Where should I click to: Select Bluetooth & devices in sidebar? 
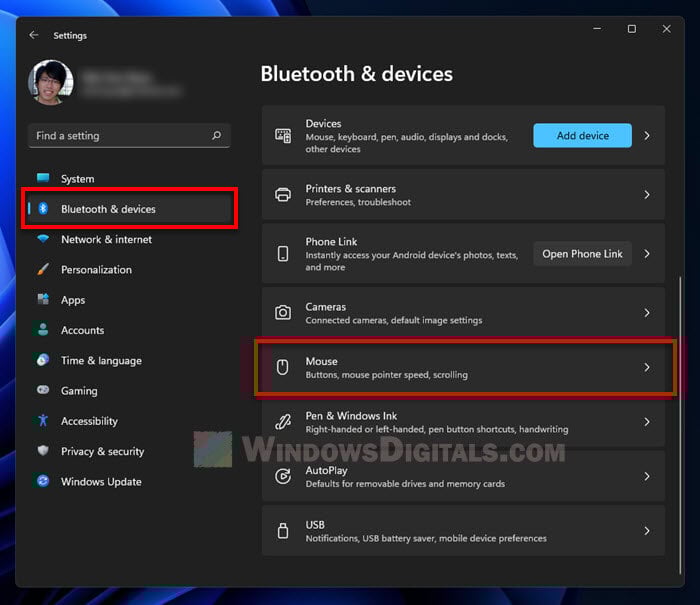tap(129, 209)
